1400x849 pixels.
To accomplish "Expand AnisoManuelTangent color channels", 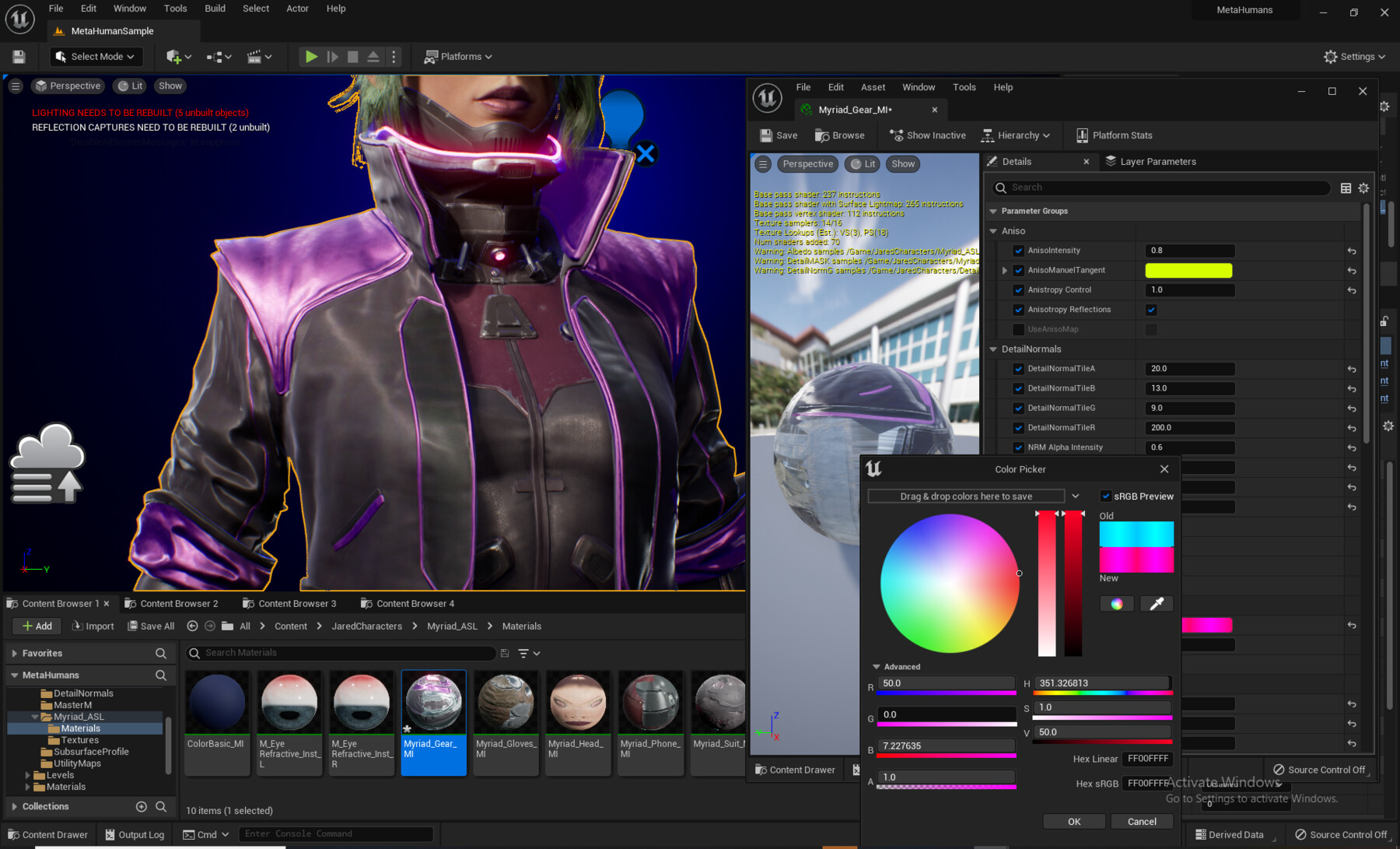I will pos(1004,271).
